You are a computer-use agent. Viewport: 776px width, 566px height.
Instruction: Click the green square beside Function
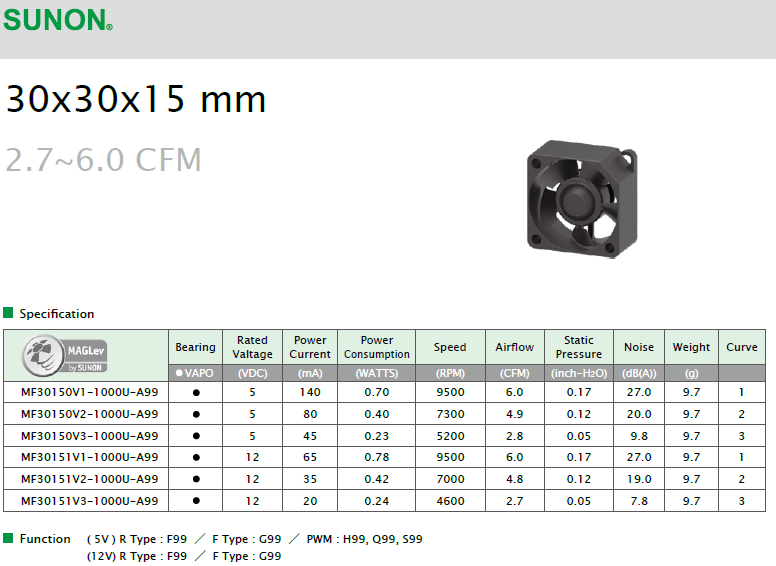[x=8, y=538]
